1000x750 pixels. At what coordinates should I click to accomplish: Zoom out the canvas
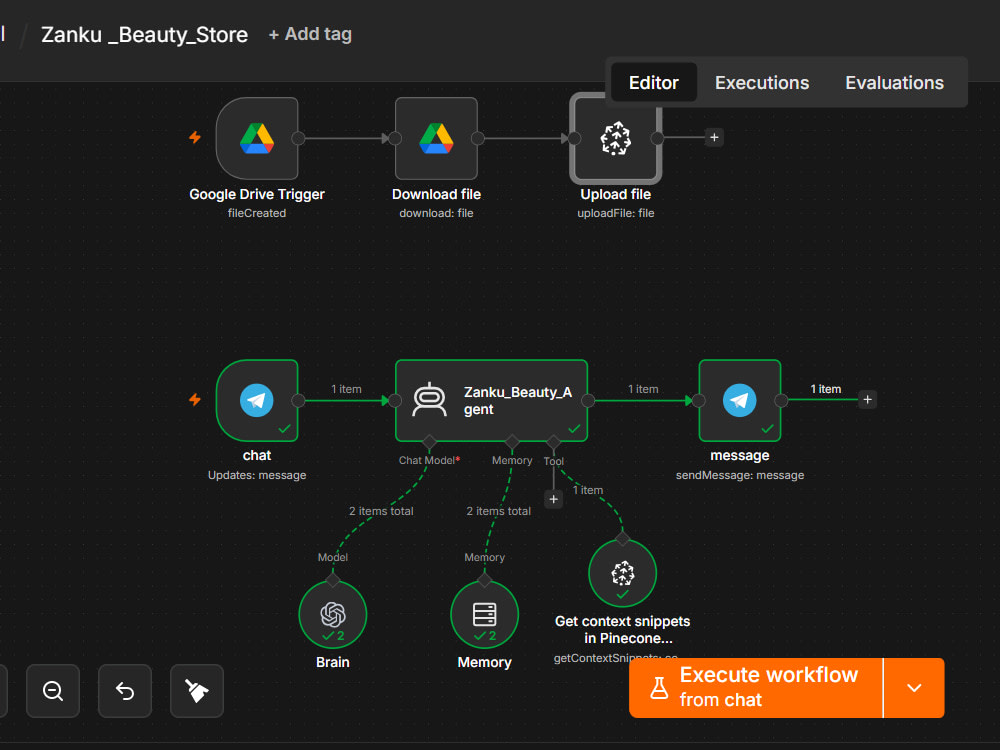tap(53, 691)
